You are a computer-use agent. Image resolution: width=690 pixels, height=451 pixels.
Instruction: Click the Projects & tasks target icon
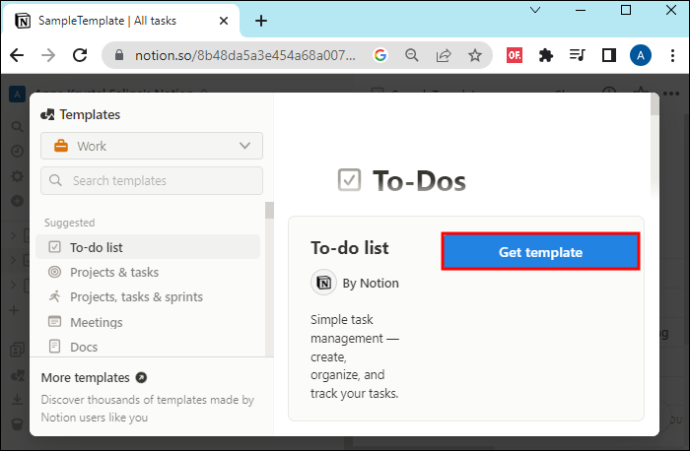click(x=55, y=272)
